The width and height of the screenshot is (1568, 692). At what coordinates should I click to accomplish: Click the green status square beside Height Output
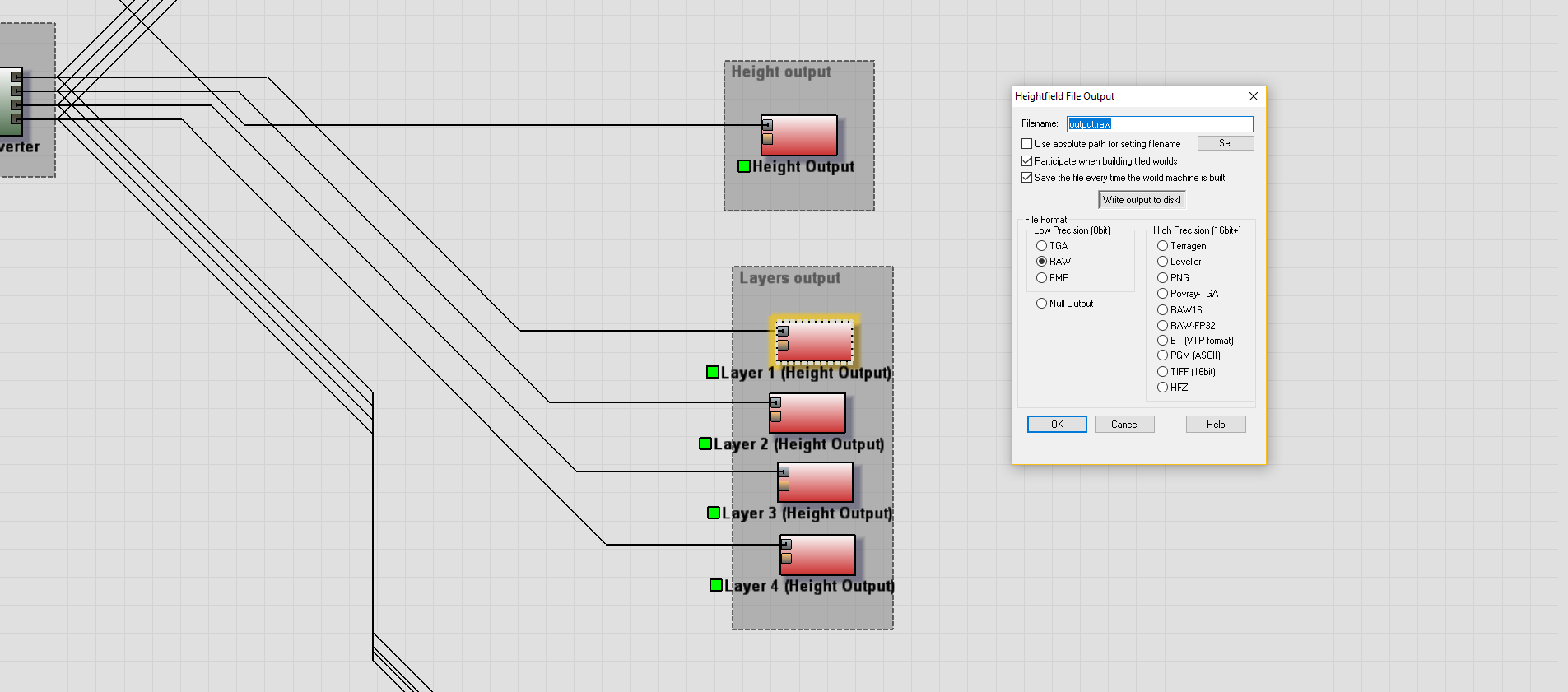coord(744,166)
